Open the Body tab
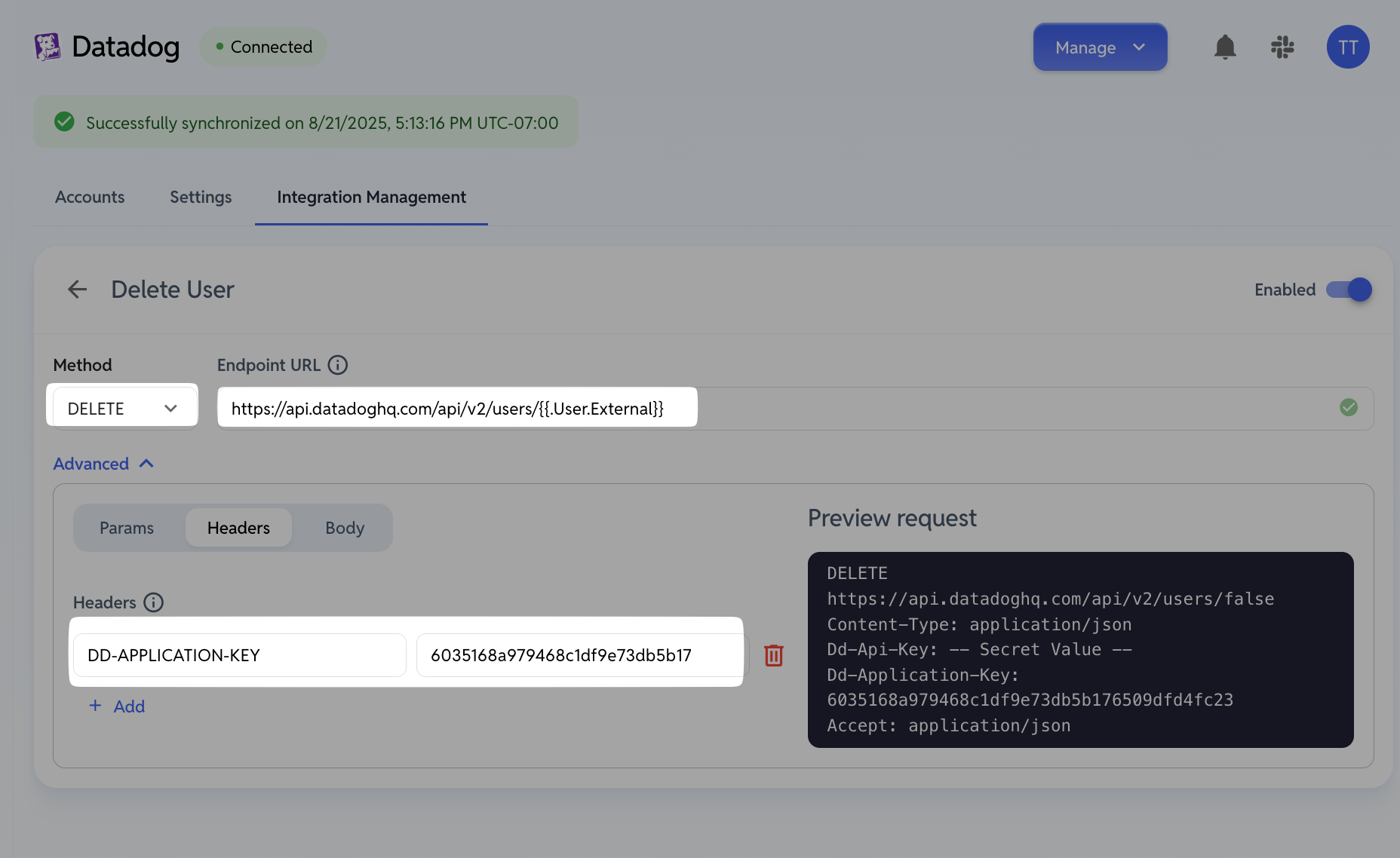Image resolution: width=1400 pixels, height=858 pixels. click(345, 528)
